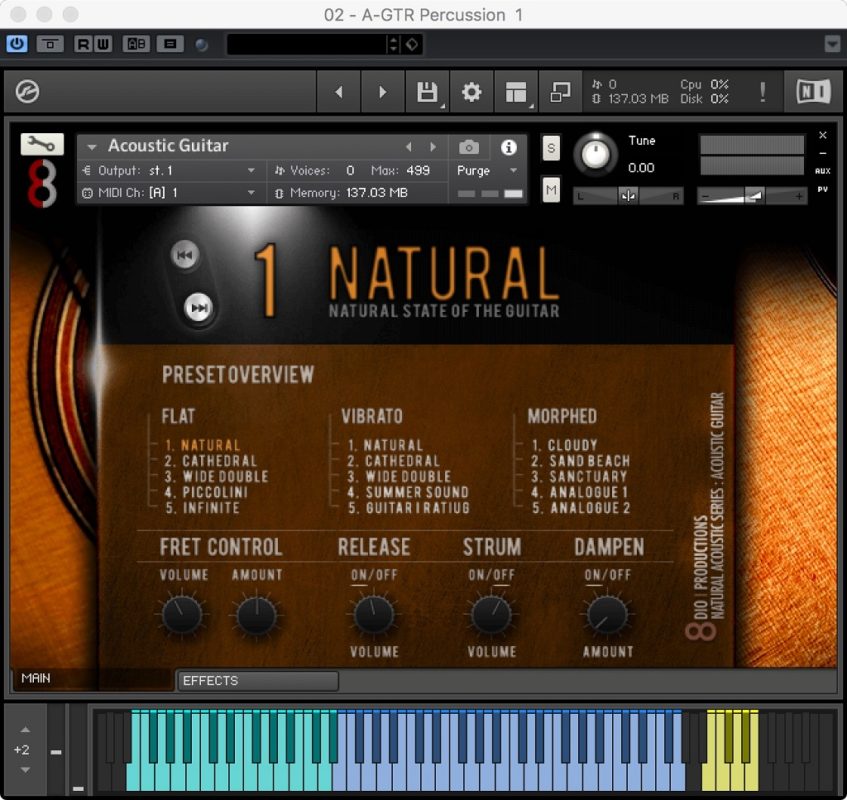This screenshot has height=800, width=847.
Task: Click the Fret Control Amount knob
Action: pyautogui.click(x=257, y=615)
